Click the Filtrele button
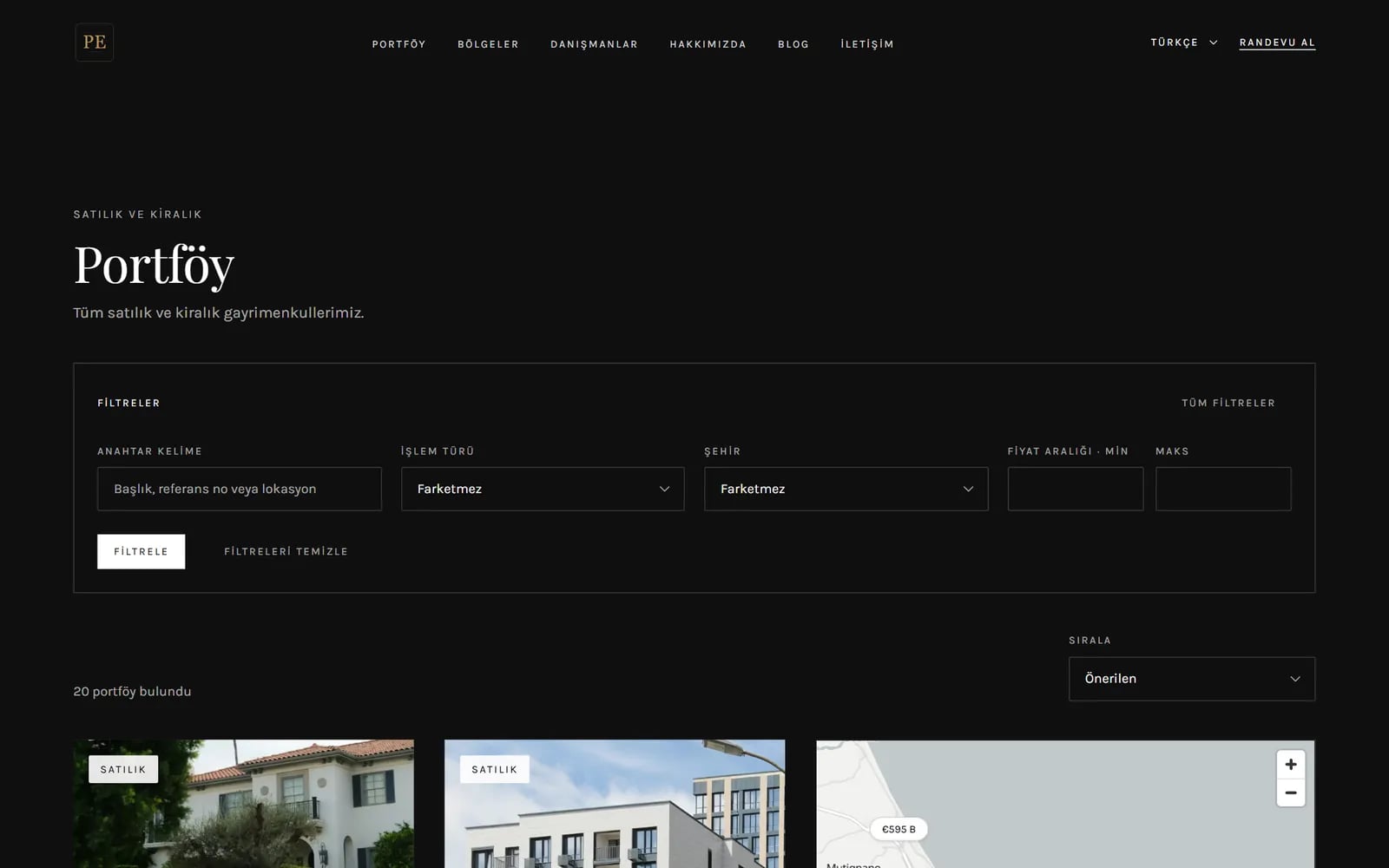The height and width of the screenshot is (868, 1389). point(141,551)
